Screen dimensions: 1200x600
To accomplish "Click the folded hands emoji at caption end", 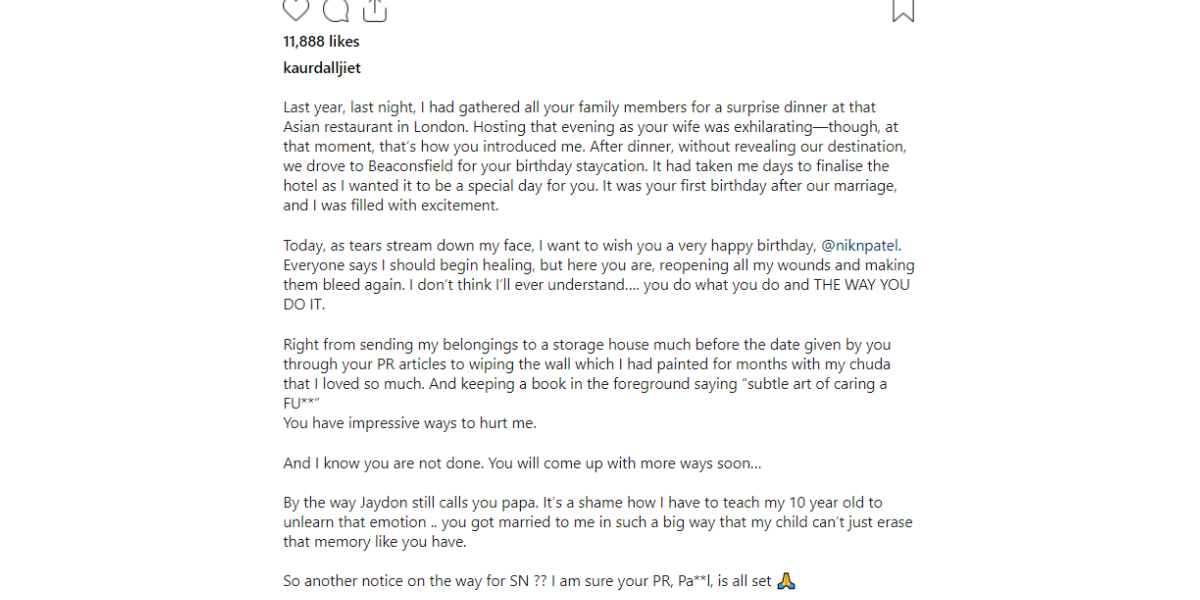I will click(786, 580).
